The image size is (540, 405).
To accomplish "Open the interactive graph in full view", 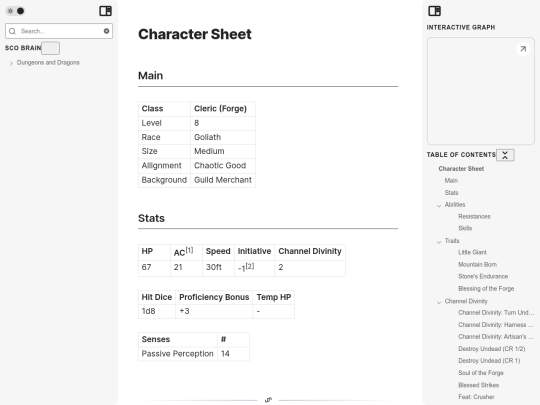I will pyautogui.click(x=523, y=49).
